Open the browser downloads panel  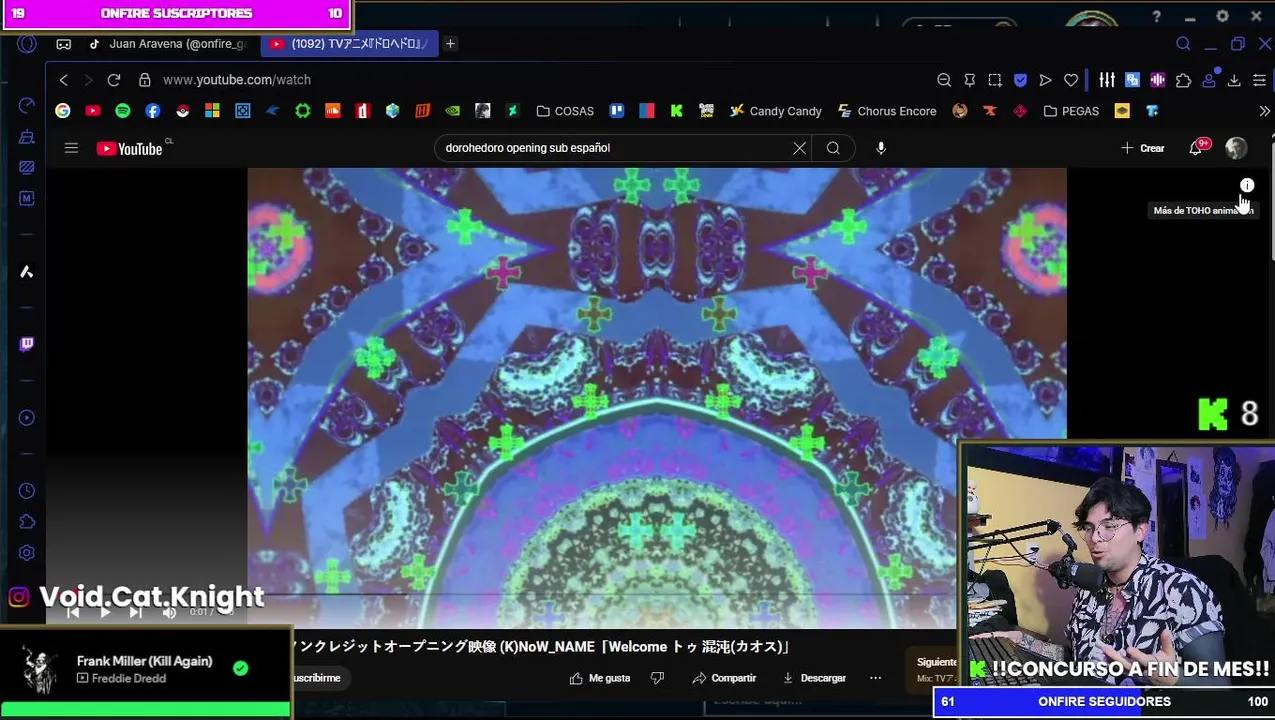(x=1234, y=80)
